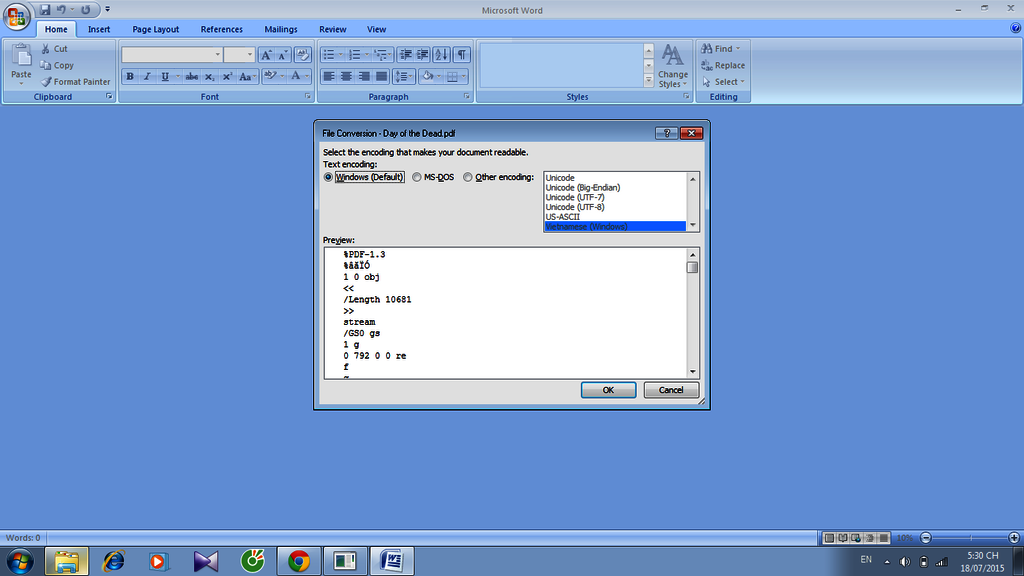Toggle Strikethrough formatting button
The height and width of the screenshot is (576, 1024).
pyautogui.click(x=191, y=76)
